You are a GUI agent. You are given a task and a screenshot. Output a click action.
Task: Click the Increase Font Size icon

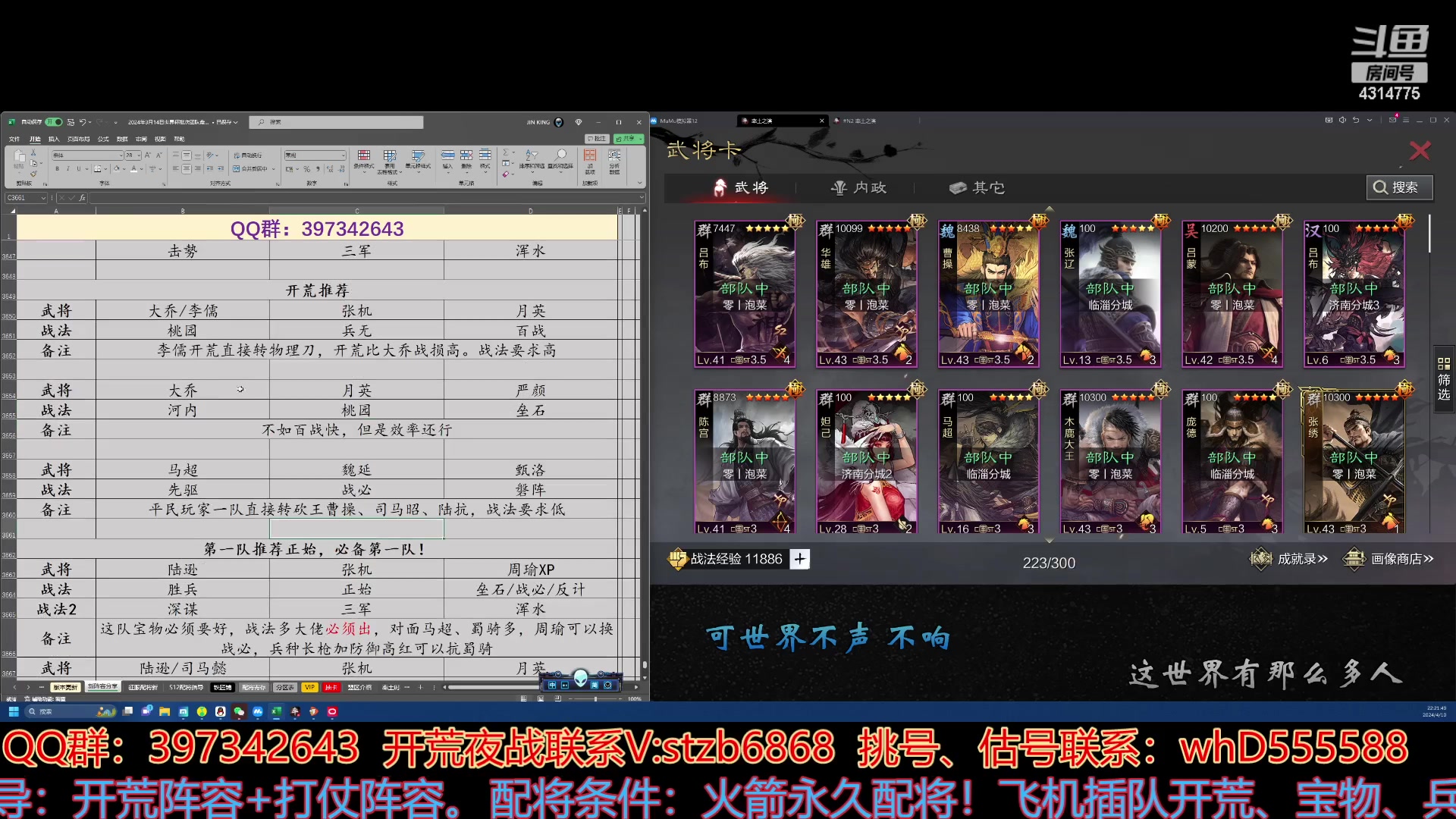tap(148, 155)
